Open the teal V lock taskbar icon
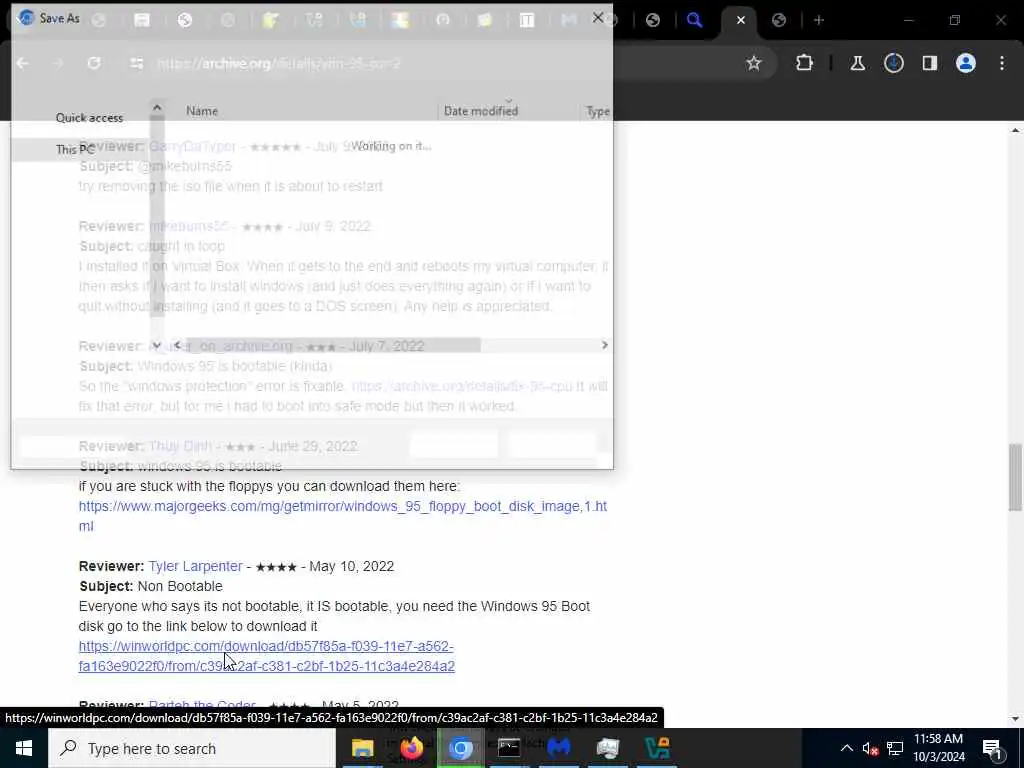This screenshot has height=768, width=1024. tap(656, 748)
